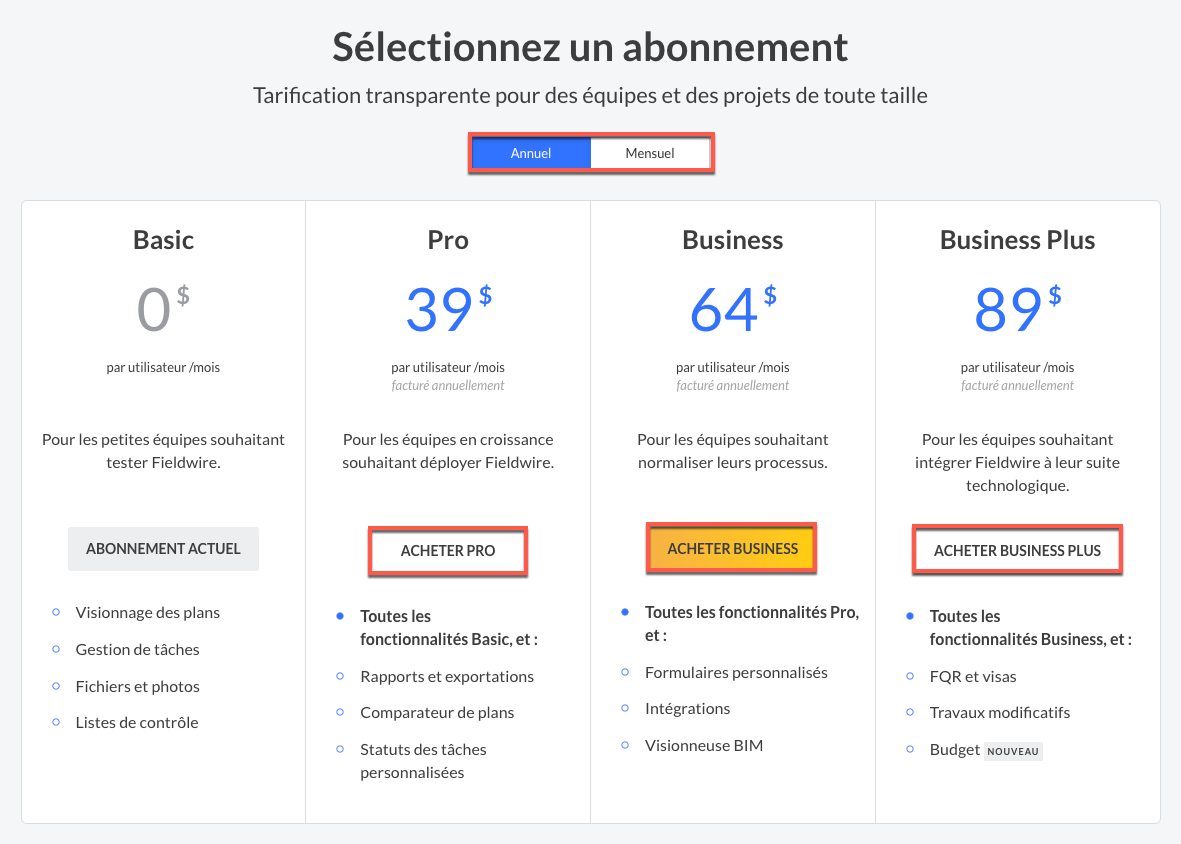Select the Formulaires personnalisés feature
This screenshot has width=1181, height=844.
coord(736,673)
